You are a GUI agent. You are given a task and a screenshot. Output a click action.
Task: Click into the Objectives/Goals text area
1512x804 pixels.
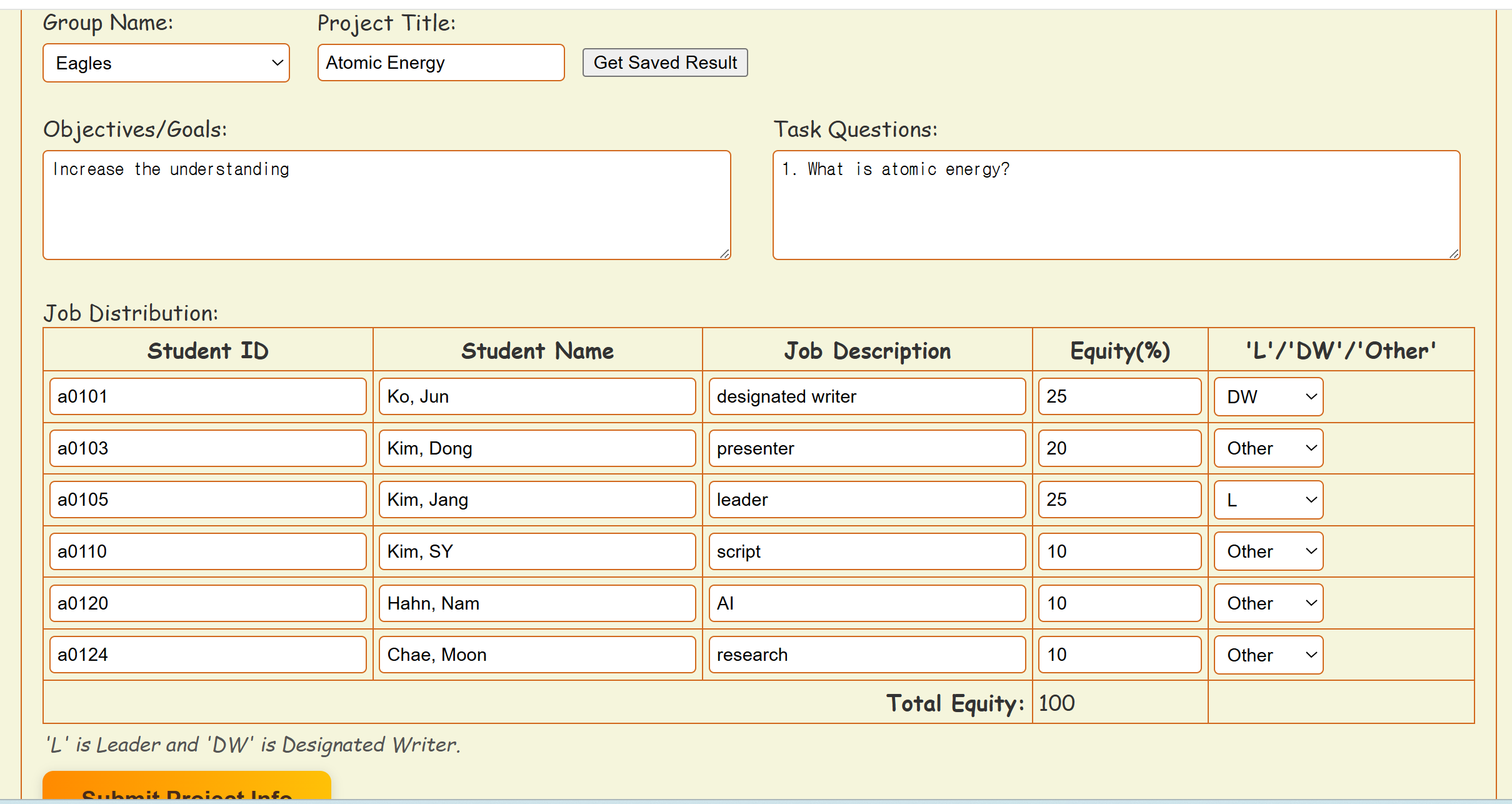(x=386, y=205)
